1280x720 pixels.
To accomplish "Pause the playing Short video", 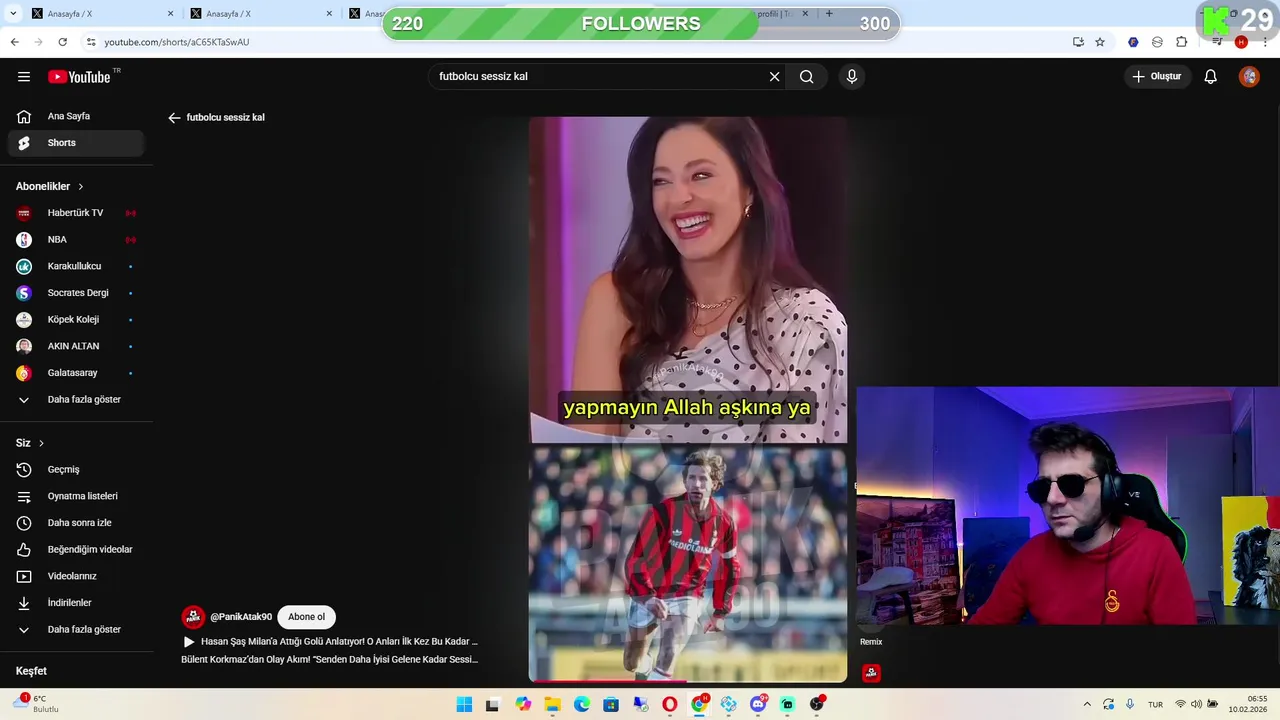I will tap(688, 400).
